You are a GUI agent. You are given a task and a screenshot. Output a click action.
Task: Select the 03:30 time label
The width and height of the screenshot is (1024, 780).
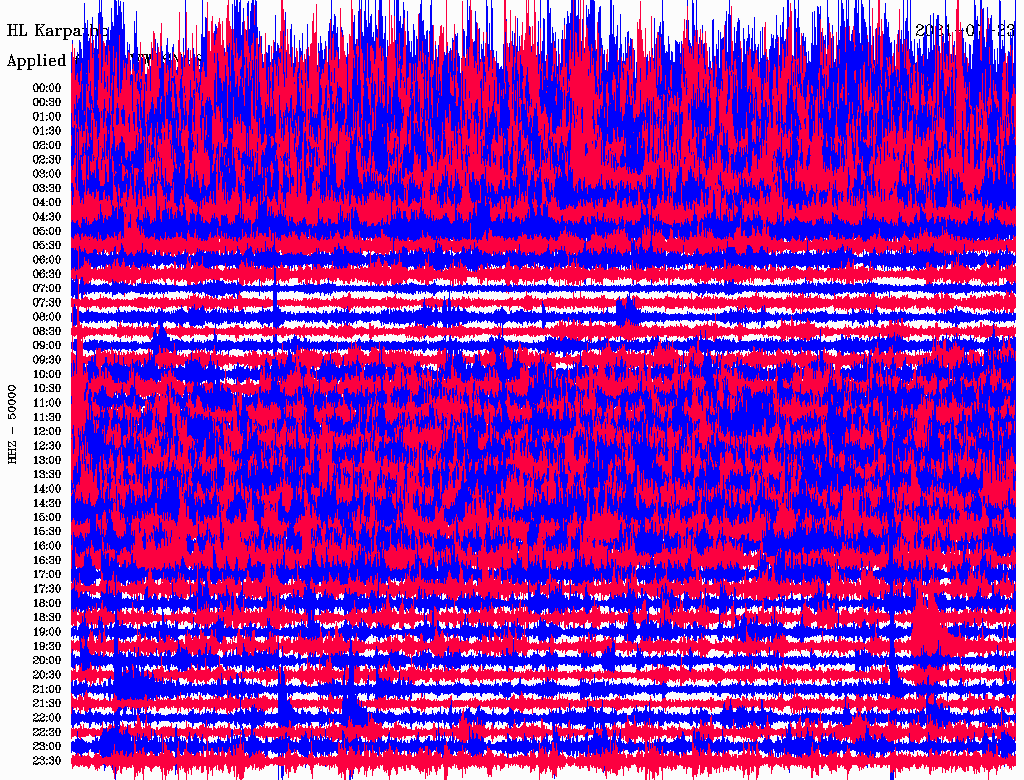pos(47,189)
